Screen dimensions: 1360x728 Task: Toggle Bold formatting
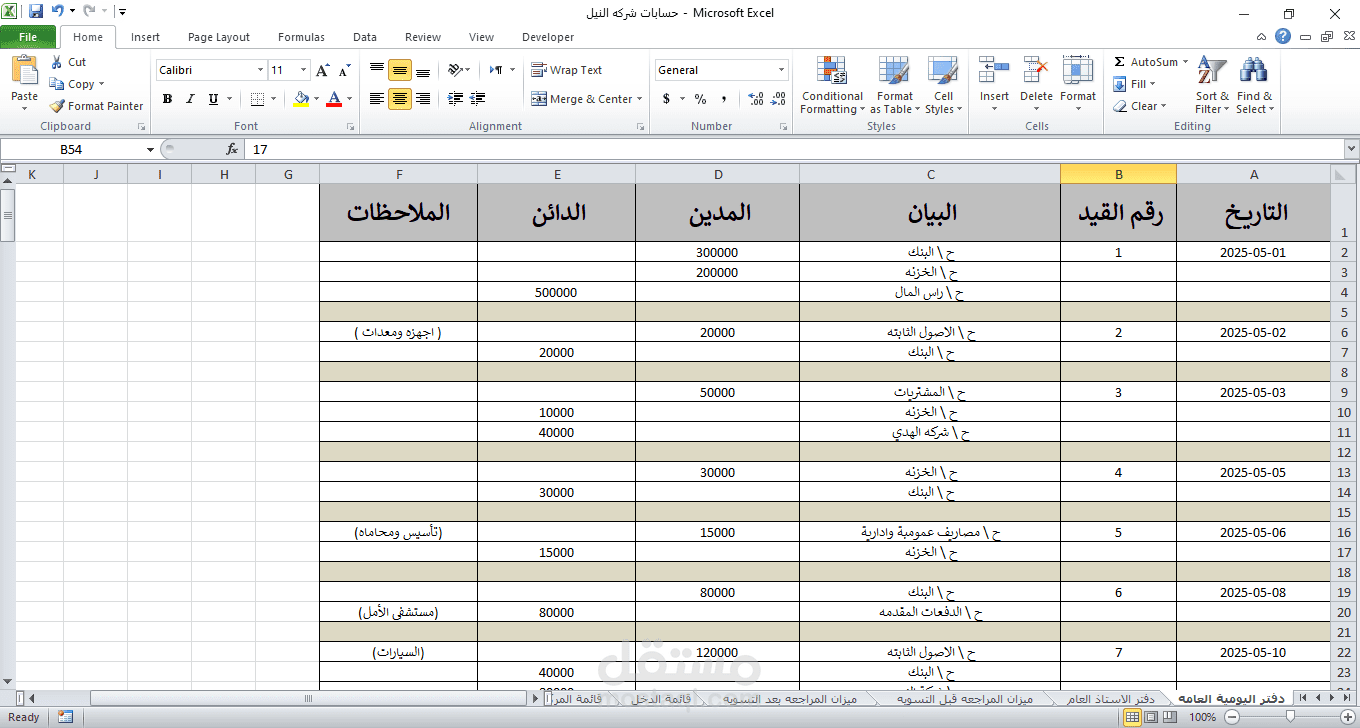(167, 99)
